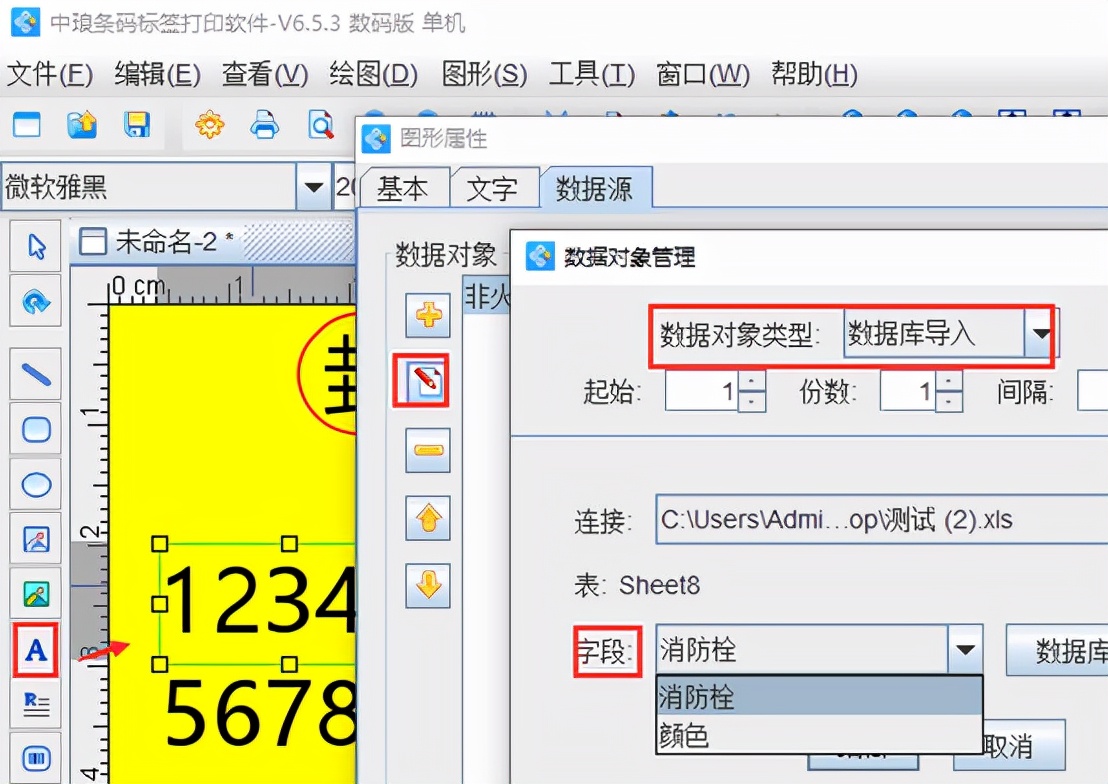Open the 查看(V) menu
Image resolution: width=1108 pixels, height=784 pixels.
click(265, 74)
